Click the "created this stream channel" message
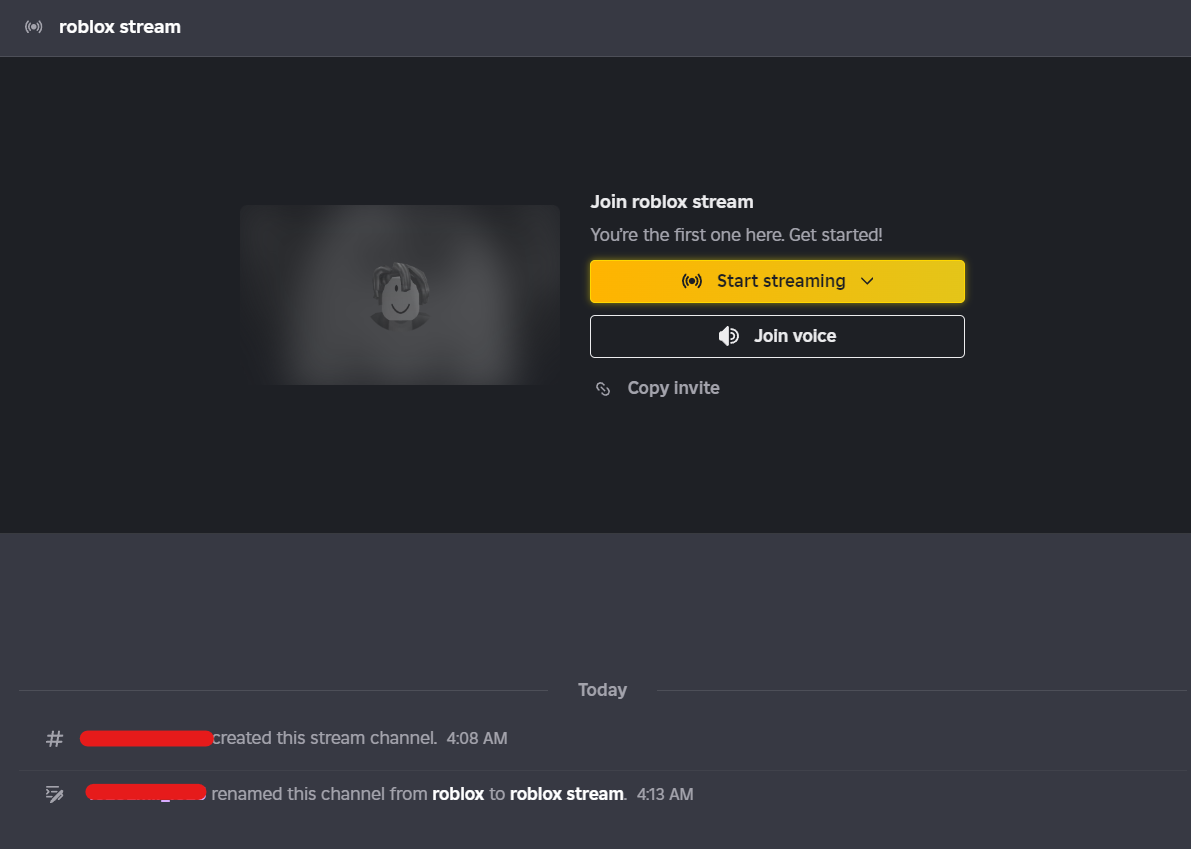 tap(324, 738)
